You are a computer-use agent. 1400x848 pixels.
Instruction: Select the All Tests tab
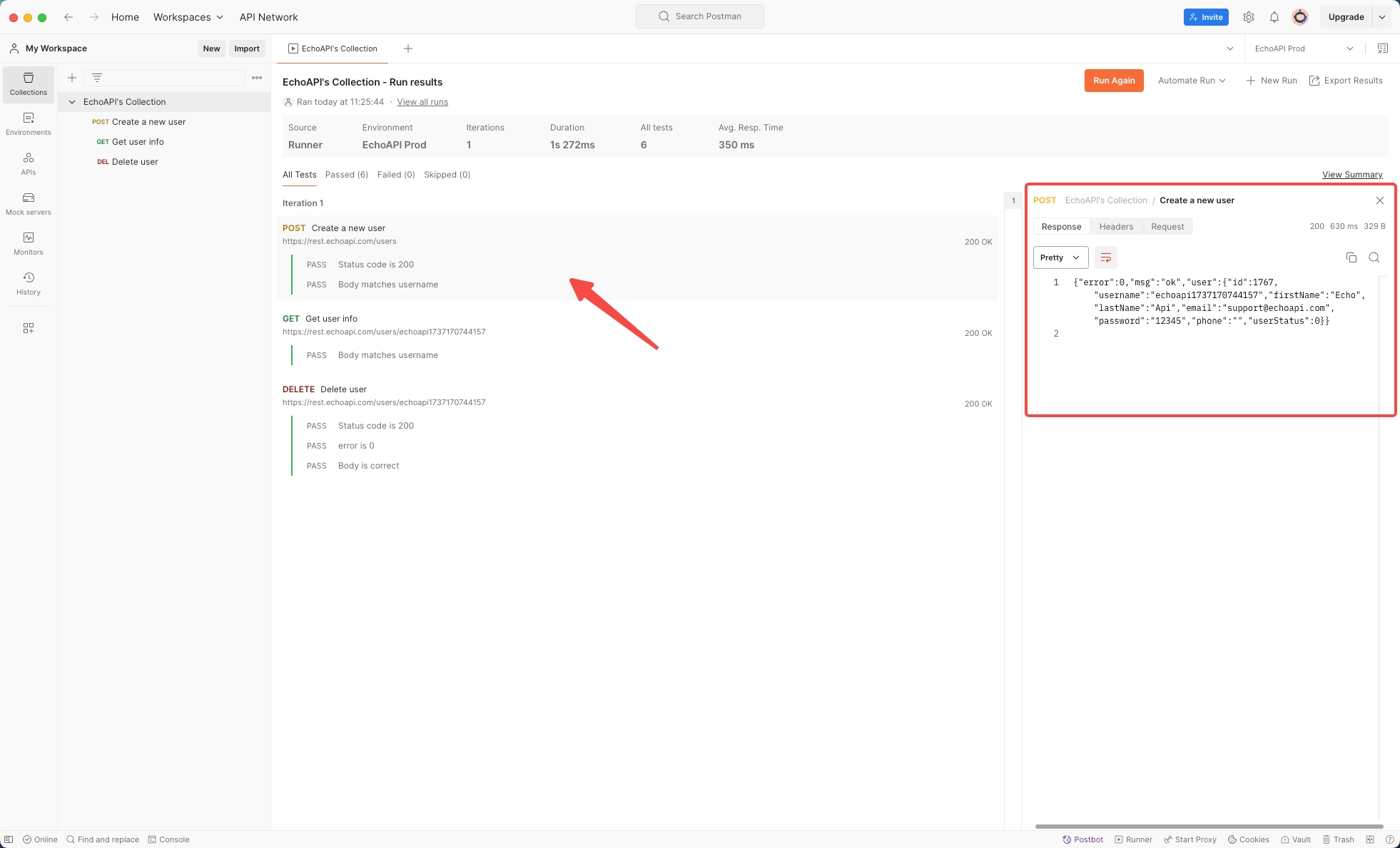click(299, 175)
